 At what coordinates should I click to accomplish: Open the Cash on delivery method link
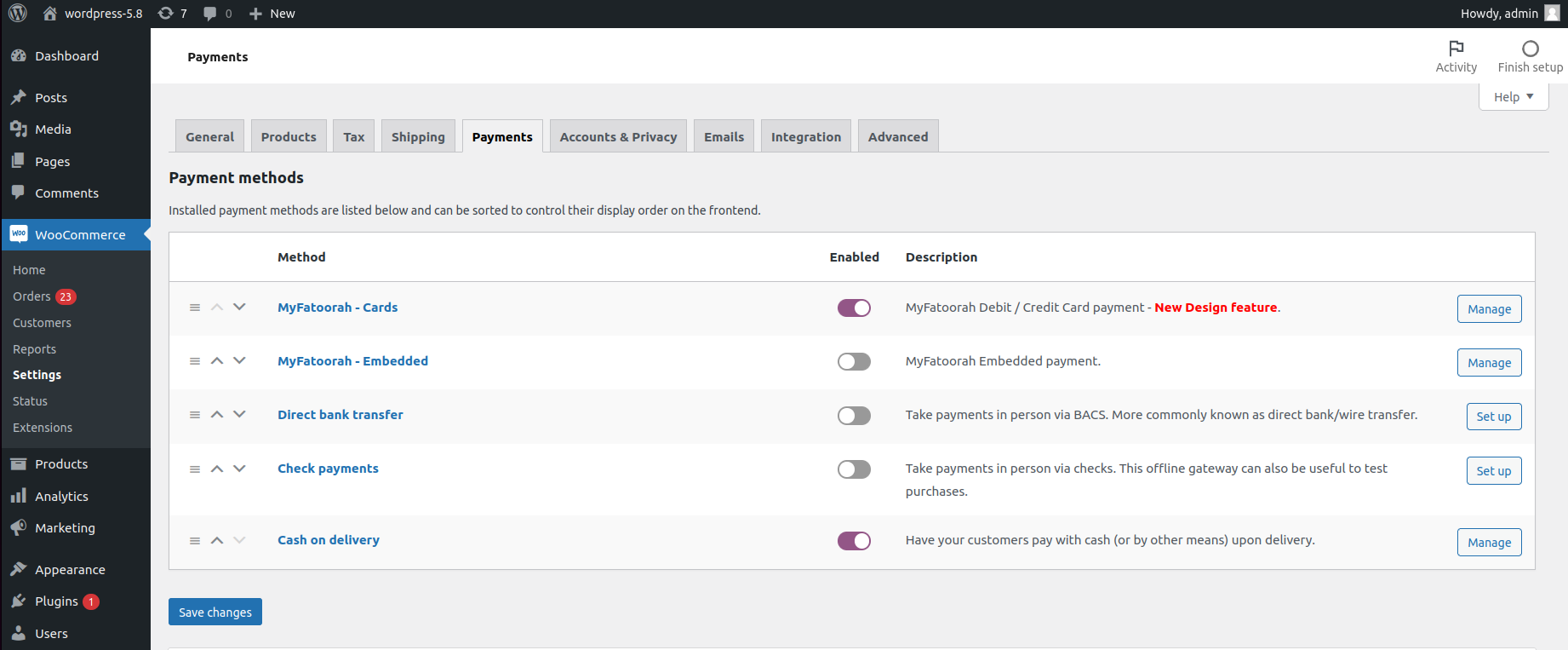click(x=329, y=540)
